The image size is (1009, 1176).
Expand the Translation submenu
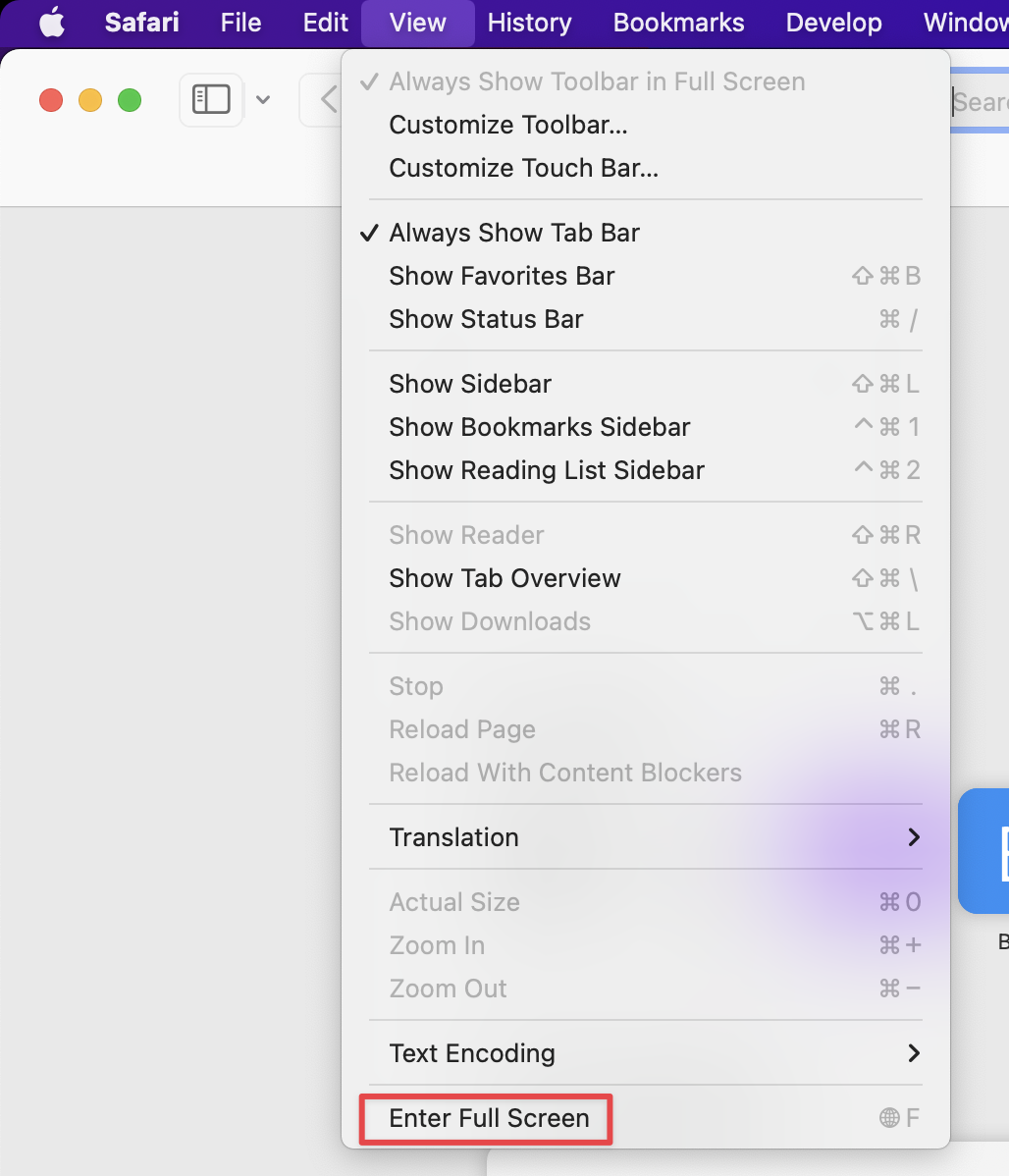[x=645, y=837]
